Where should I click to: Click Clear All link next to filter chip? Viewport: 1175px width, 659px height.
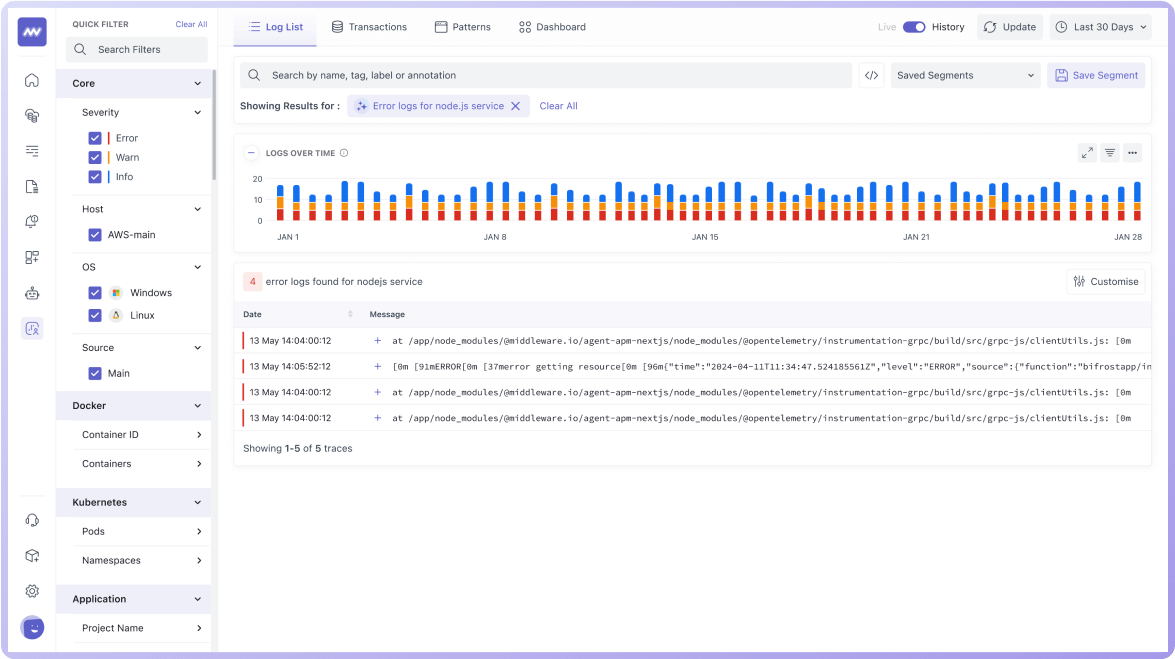pyautogui.click(x=558, y=106)
